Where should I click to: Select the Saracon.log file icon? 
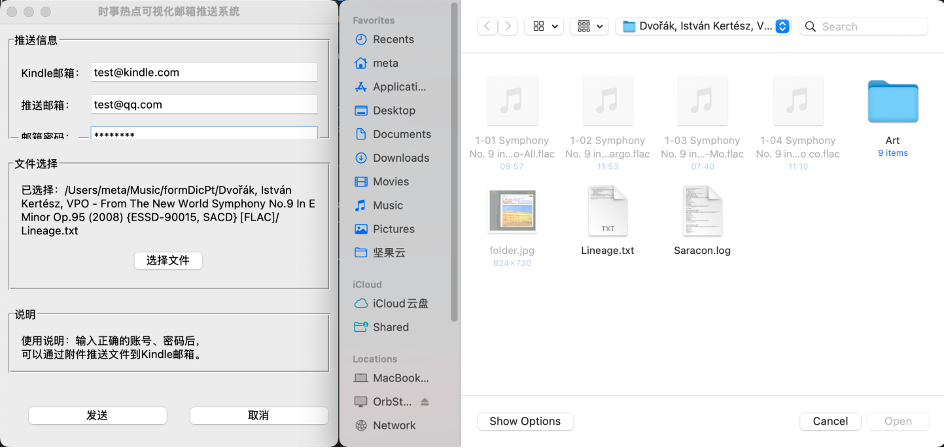click(702, 212)
